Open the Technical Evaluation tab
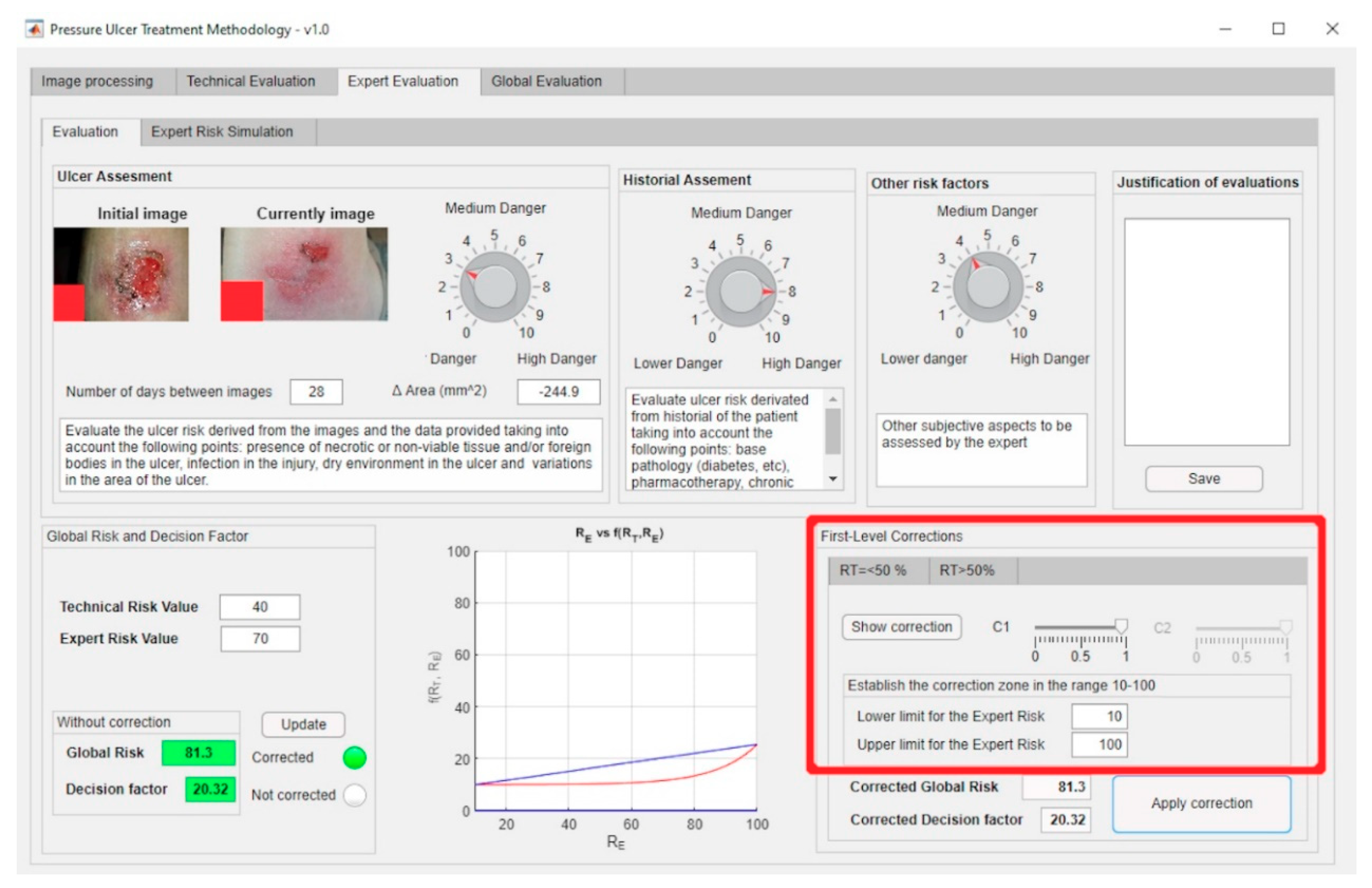This screenshot has height=888, width=1372. (251, 81)
